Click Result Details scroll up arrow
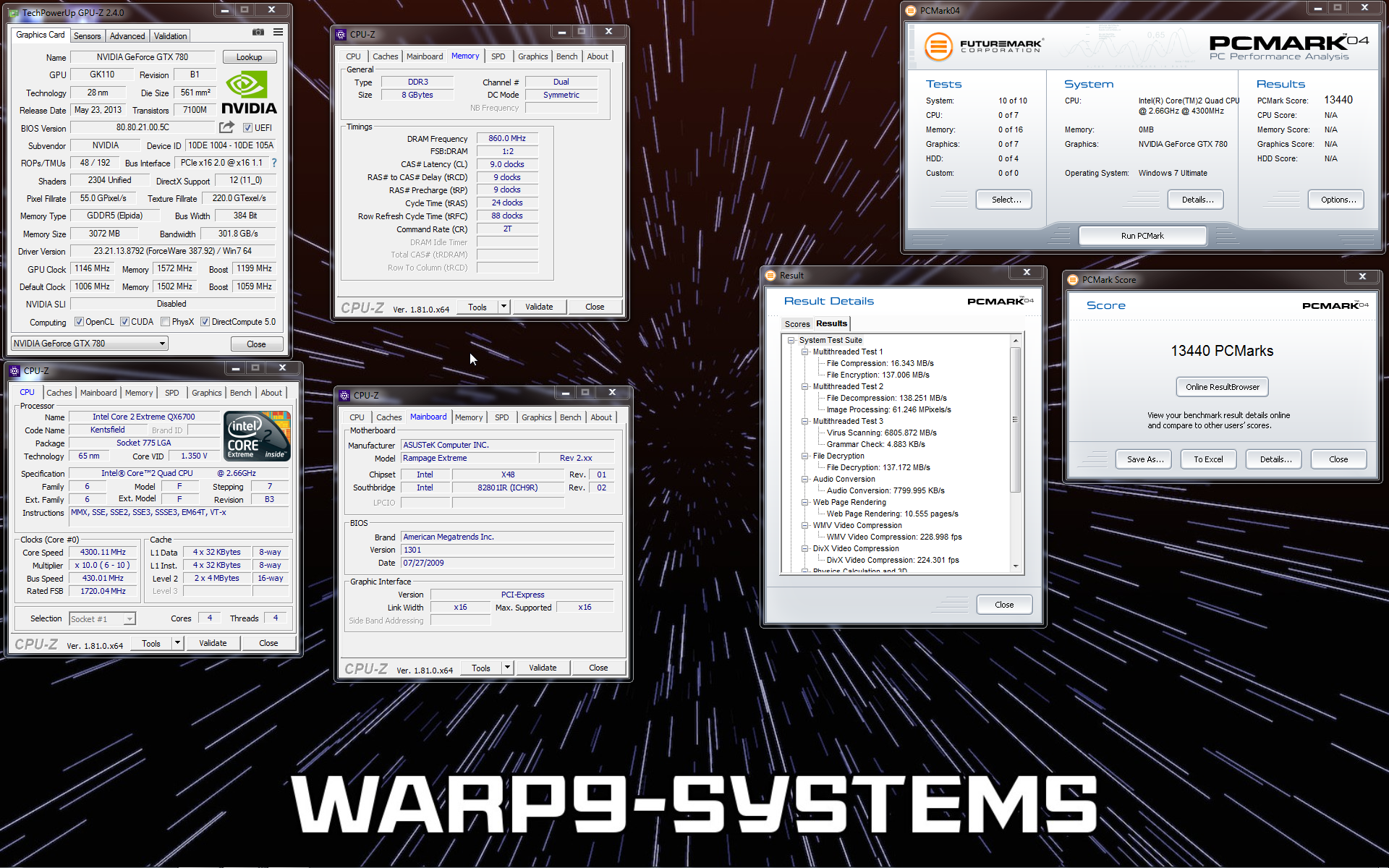Image resolution: width=1389 pixels, height=868 pixels. click(1016, 341)
